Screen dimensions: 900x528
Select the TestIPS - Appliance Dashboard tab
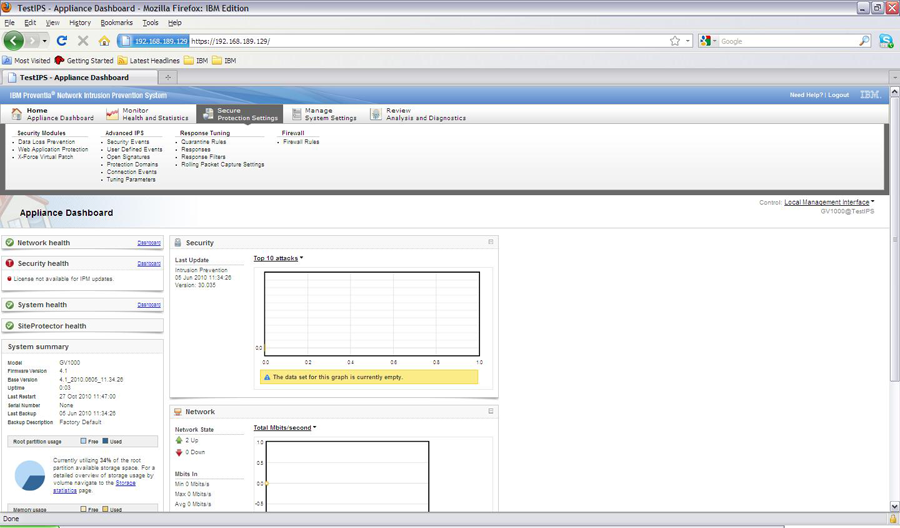tap(79, 77)
